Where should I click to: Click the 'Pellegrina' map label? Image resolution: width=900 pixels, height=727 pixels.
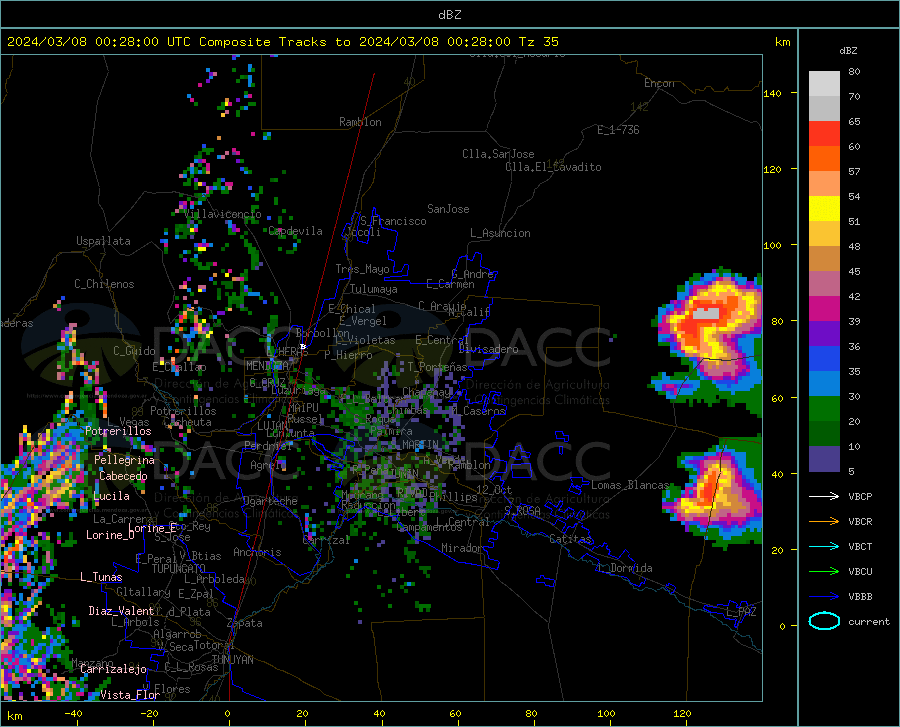(125, 460)
